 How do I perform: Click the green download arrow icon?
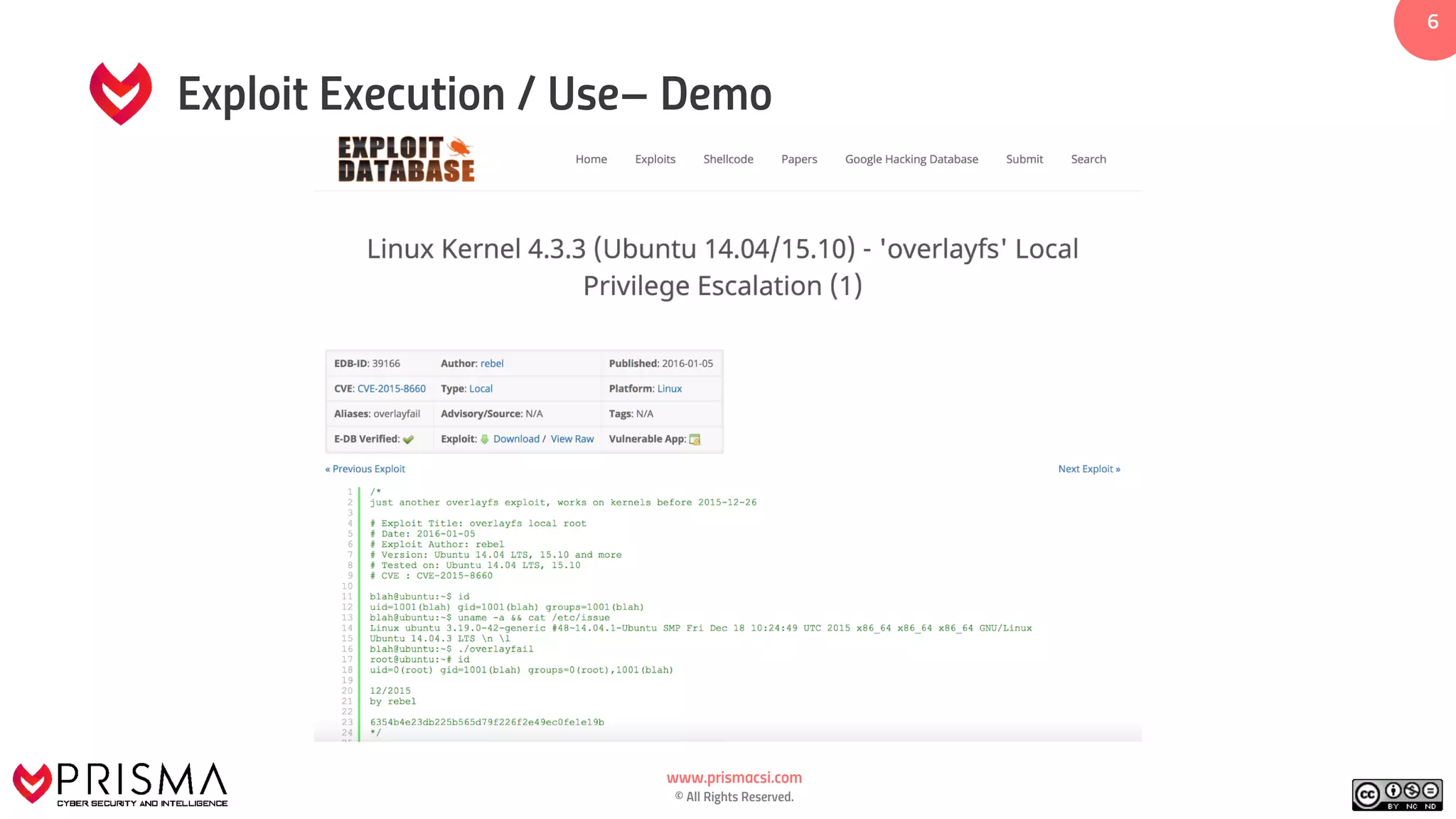coord(484,439)
